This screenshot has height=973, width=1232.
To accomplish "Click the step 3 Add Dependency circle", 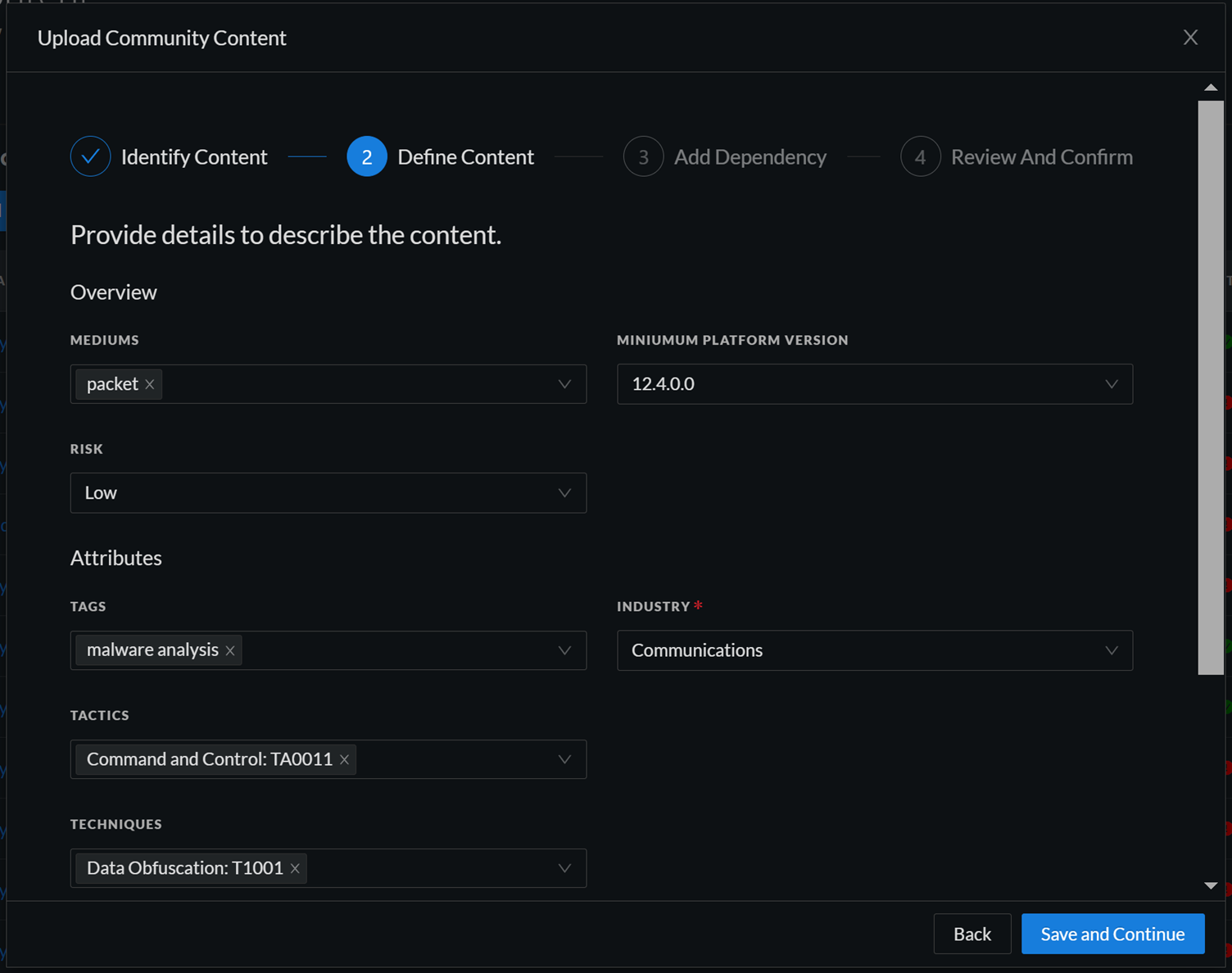I will point(643,156).
